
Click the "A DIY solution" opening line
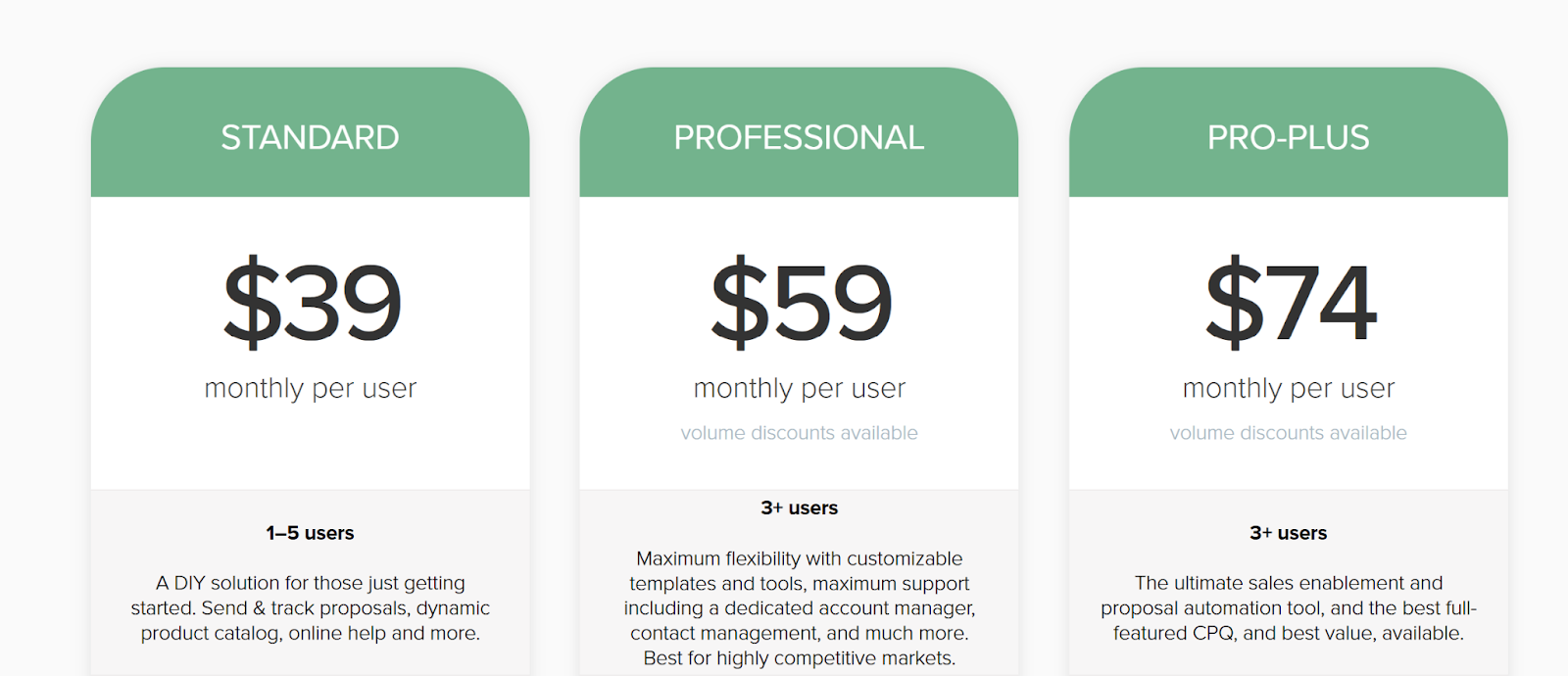click(x=310, y=583)
